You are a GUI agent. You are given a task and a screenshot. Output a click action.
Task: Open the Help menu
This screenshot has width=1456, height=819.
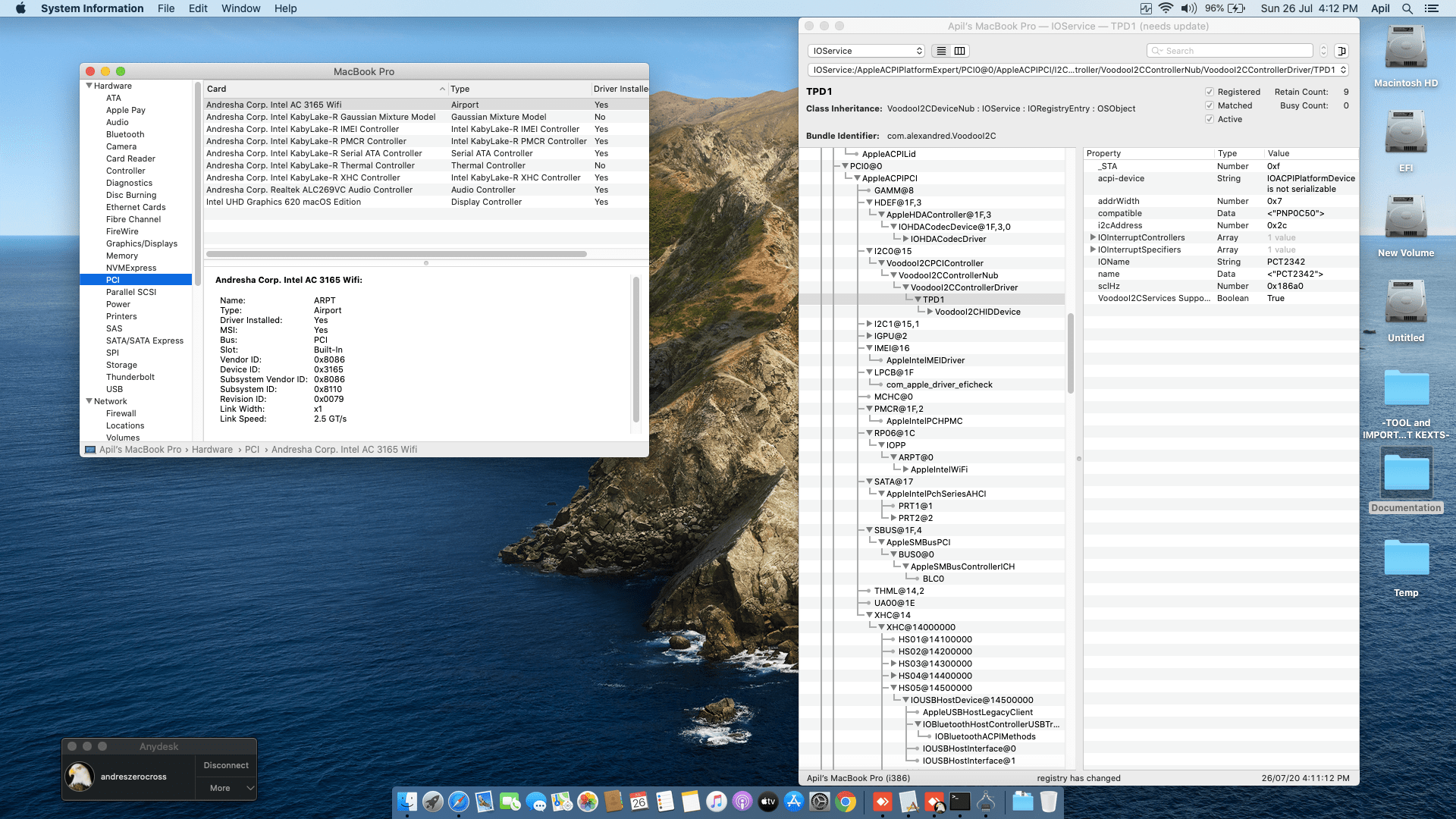[285, 8]
